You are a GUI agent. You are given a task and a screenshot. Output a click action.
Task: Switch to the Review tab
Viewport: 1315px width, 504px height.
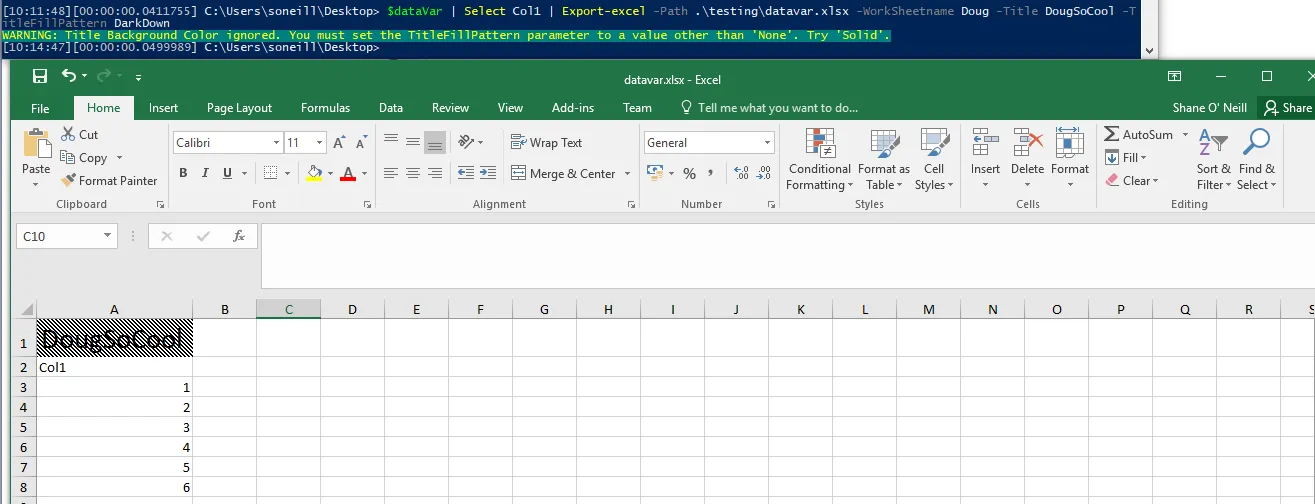pos(450,108)
